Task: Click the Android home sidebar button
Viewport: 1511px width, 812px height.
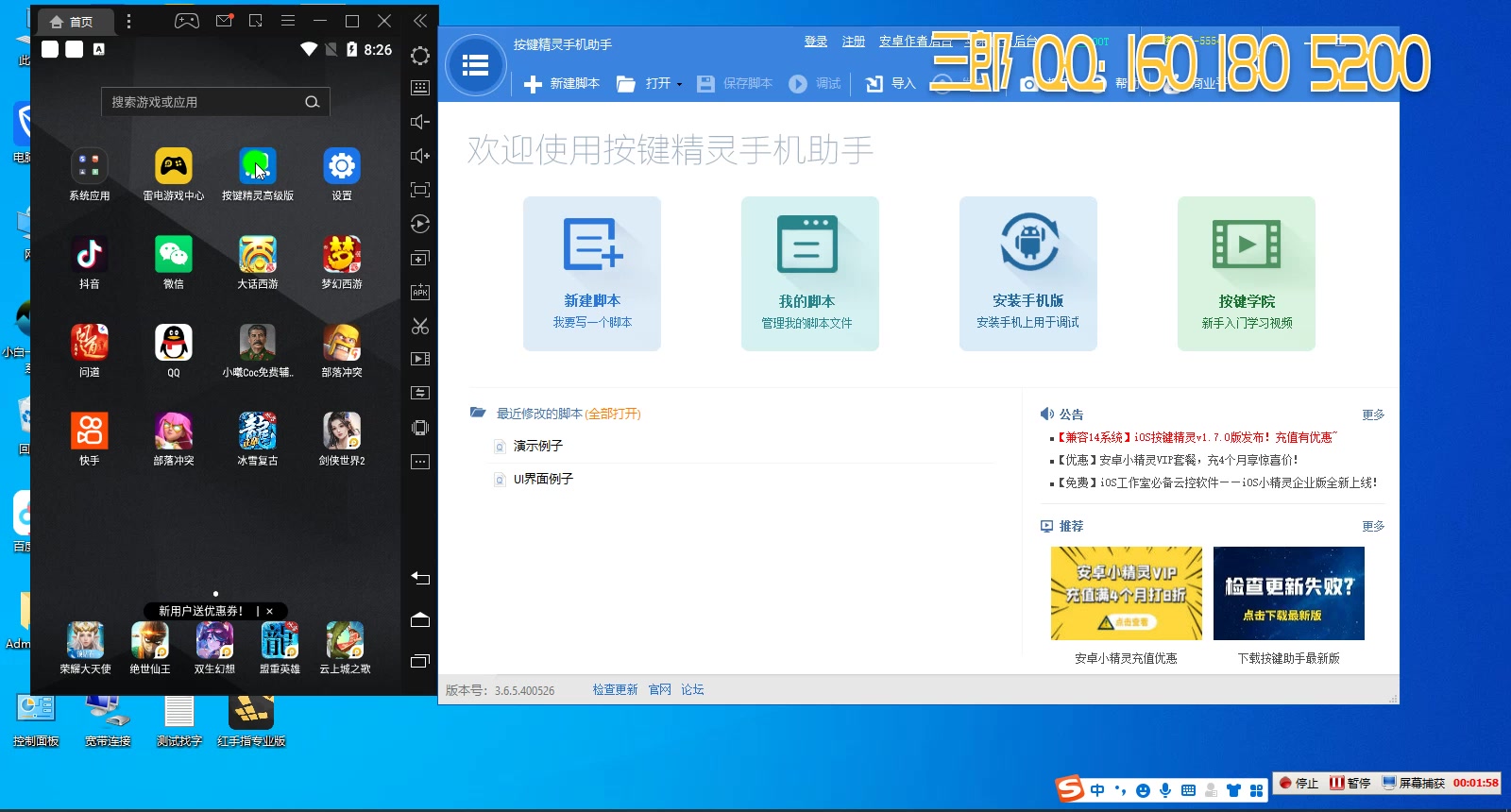Action: 420,619
